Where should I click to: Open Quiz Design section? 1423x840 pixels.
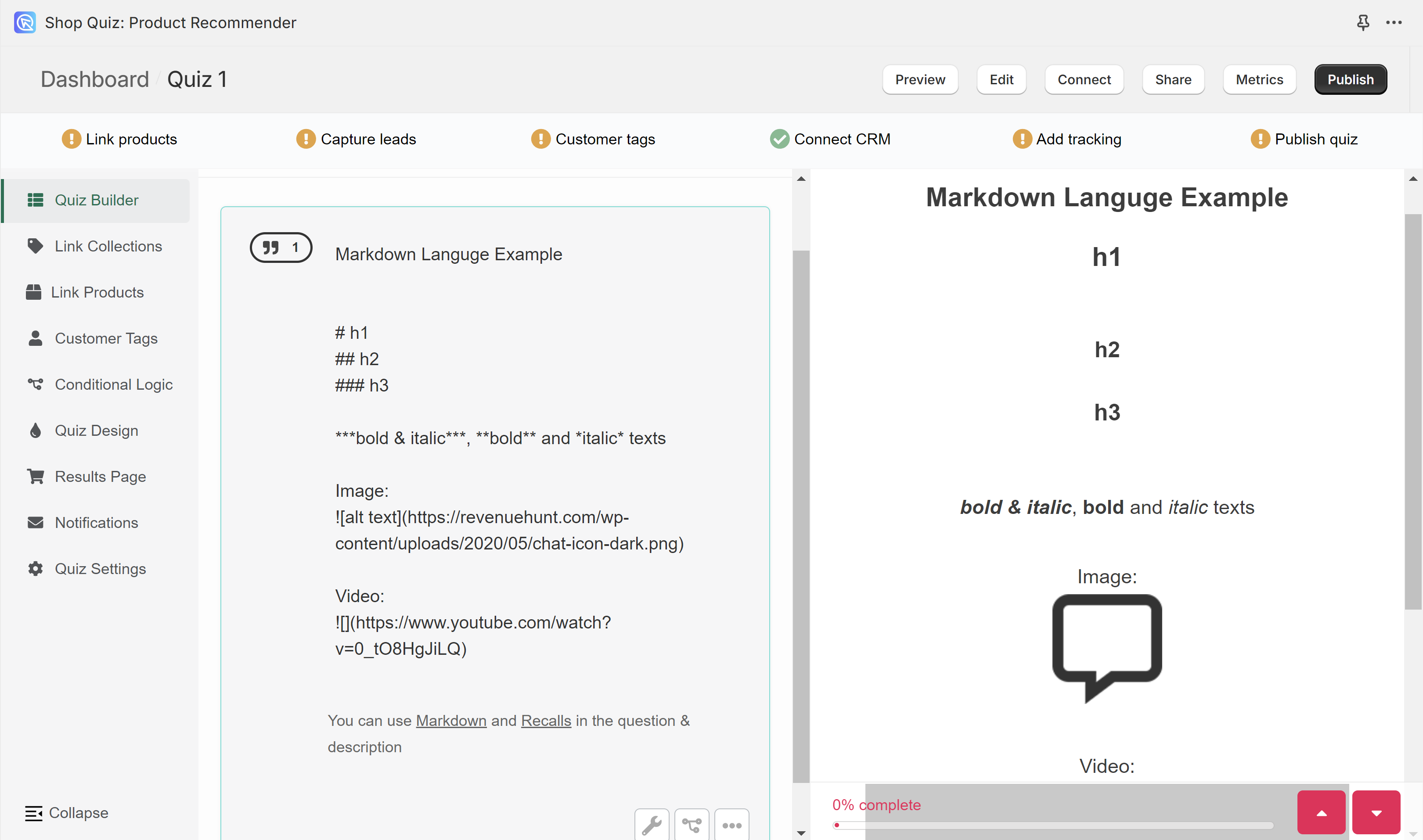[x=96, y=431]
